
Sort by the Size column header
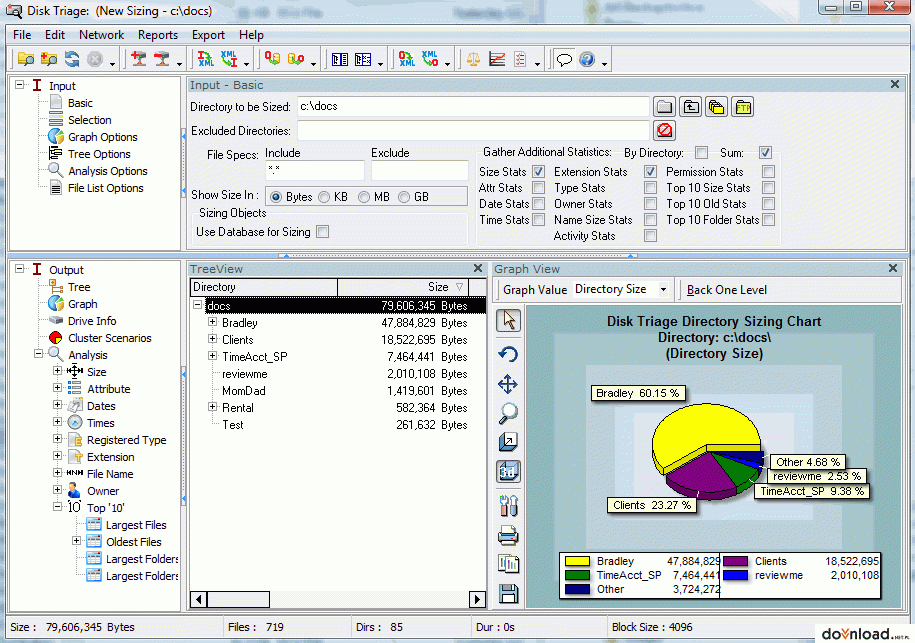pyautogui.click(x=403, y=287)
